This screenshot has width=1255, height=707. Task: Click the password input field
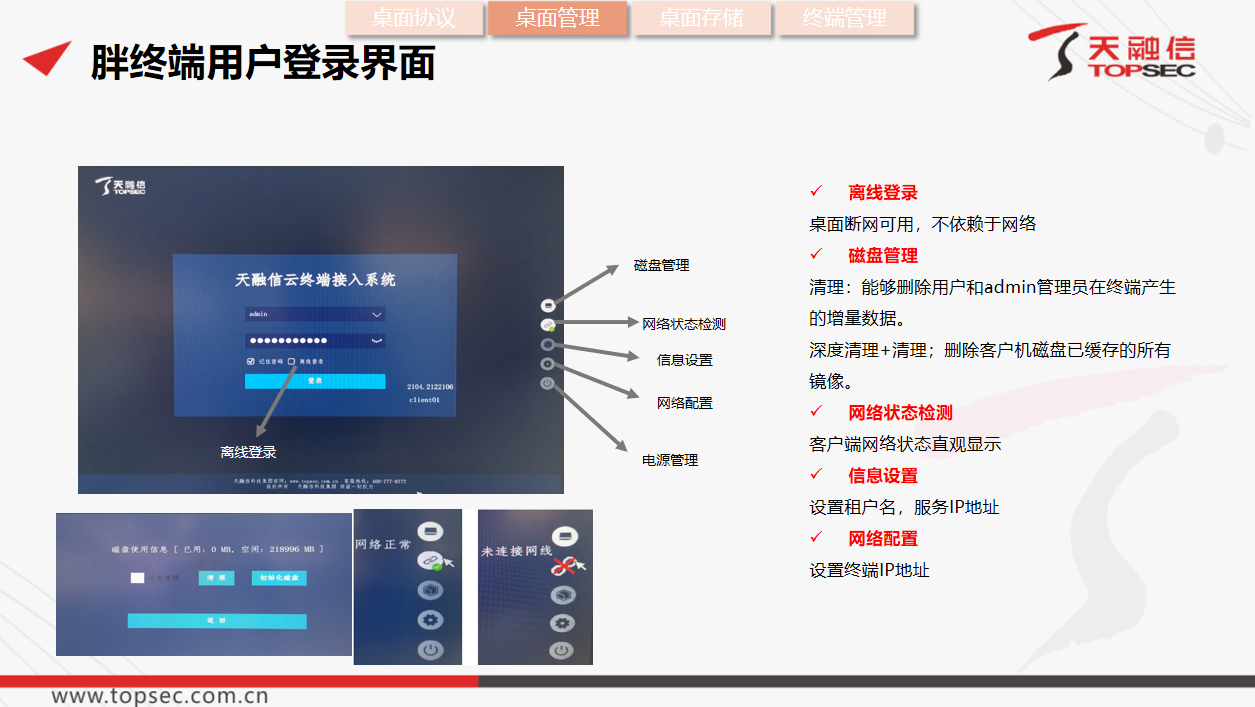coord(315,340)
